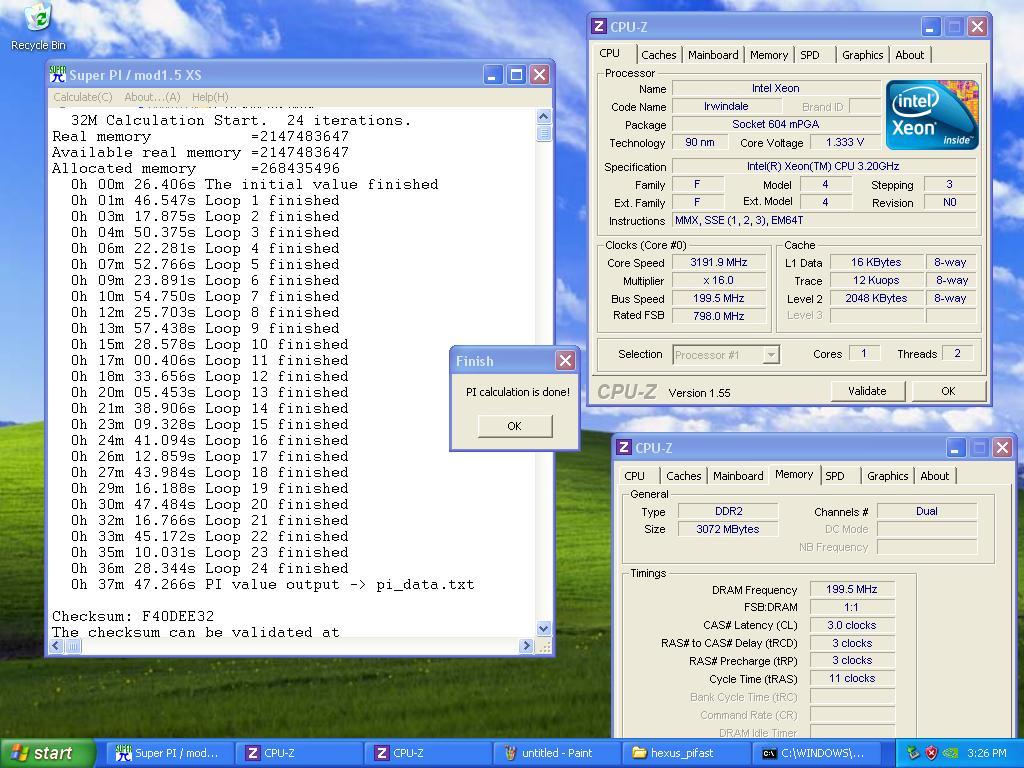
Task: Click the 3:26 PM taskbar clock
Action: click(987, 753)
